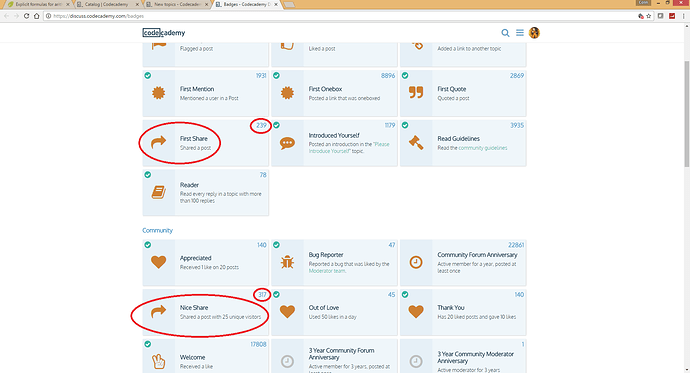Image resolution: width=690 pixels, height=373 pixels.
Task: Click the user avatar in header
Action: point(534,33)
